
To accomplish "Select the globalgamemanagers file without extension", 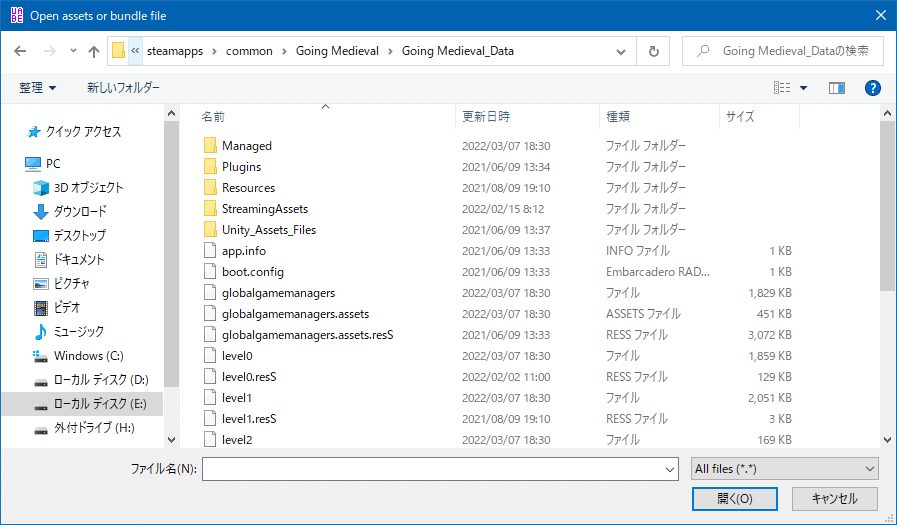I will tap(278, 293).
